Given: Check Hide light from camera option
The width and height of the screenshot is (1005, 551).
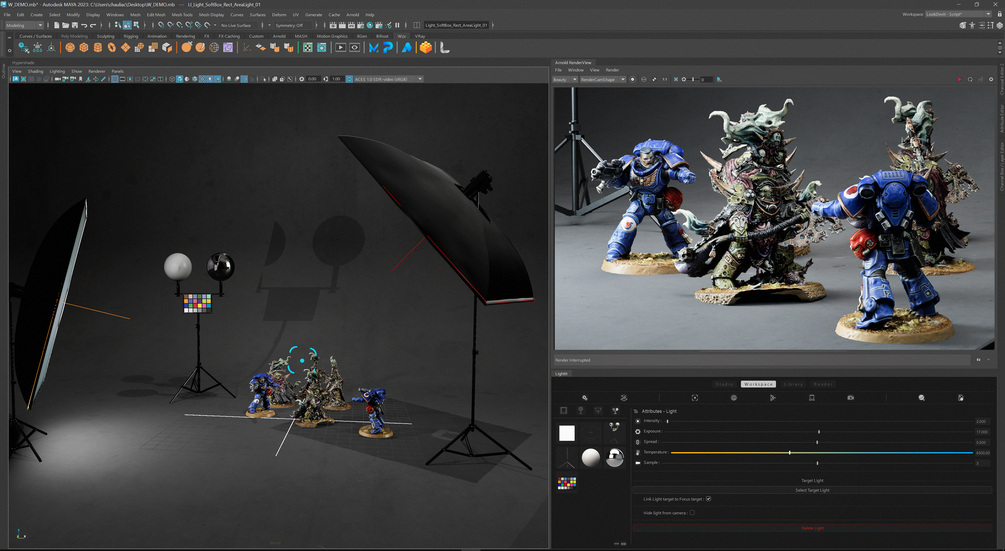Looking at the screenshot, I should 692,512.
